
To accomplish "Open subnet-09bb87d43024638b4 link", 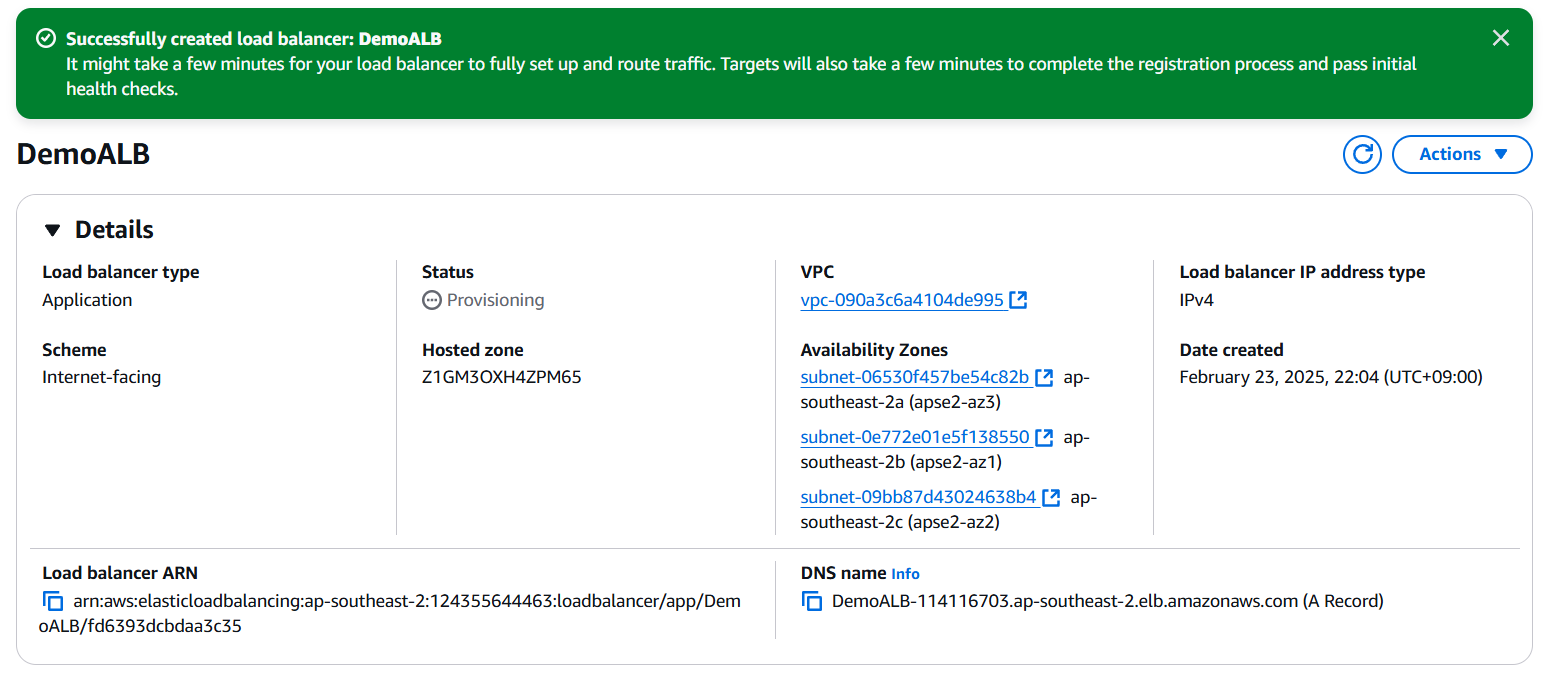I will 919,497.
